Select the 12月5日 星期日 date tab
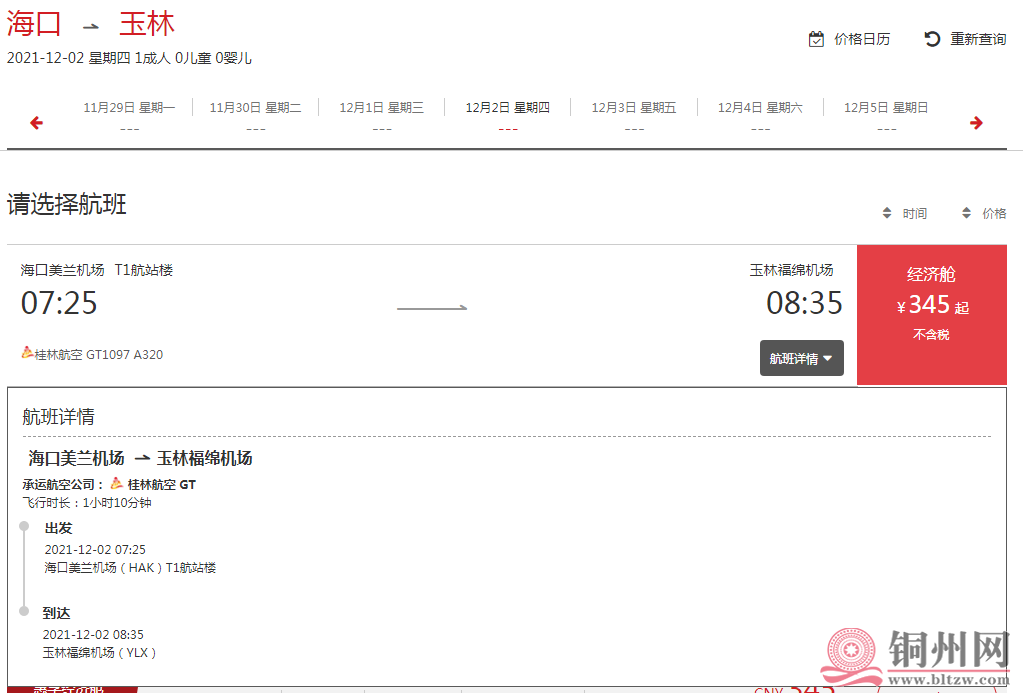This screenshot has height=693, width=1023. tap(886, 116)
